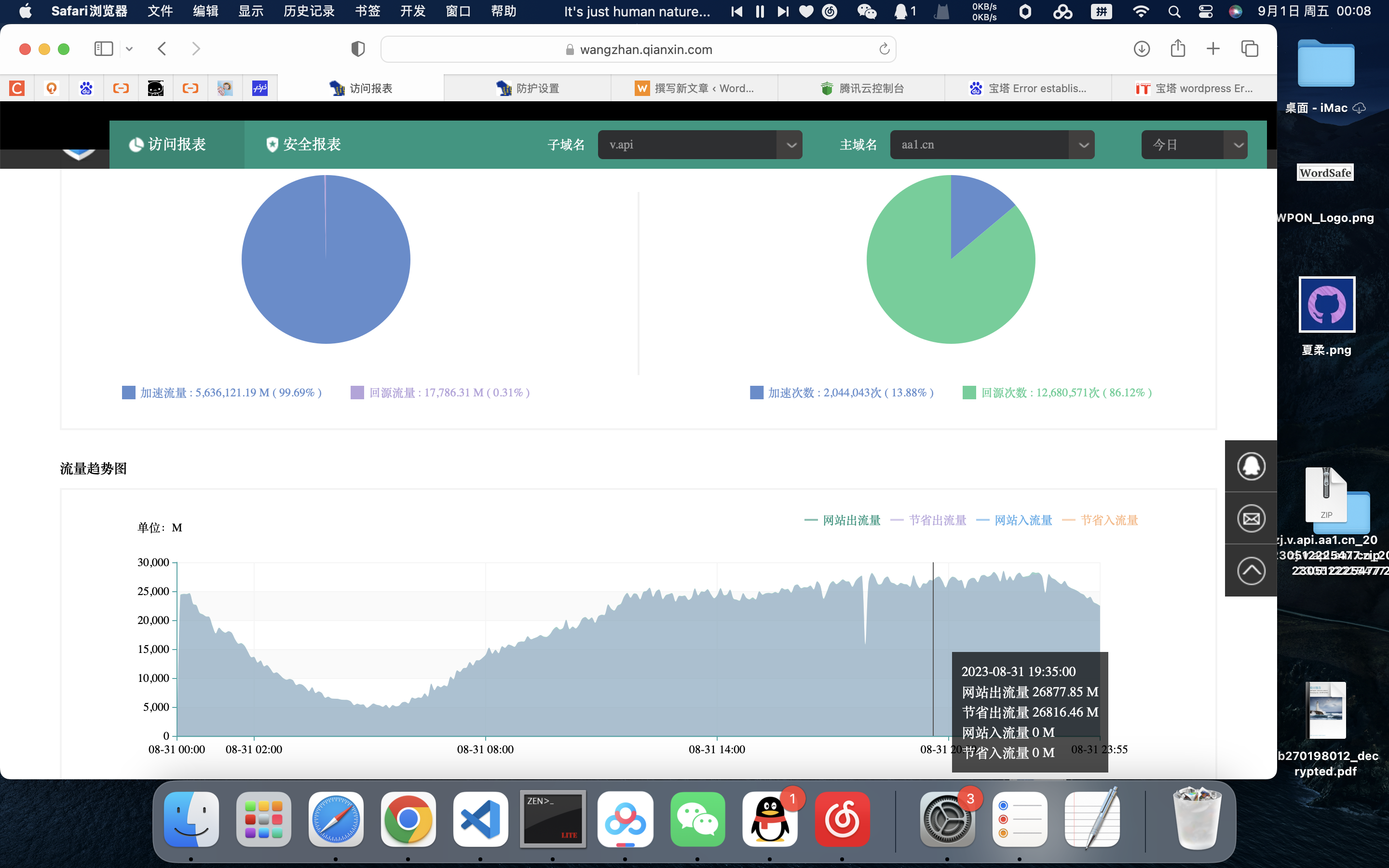Open a new tab with plus button
The image size is (1389, 868).
(1213, 49)
